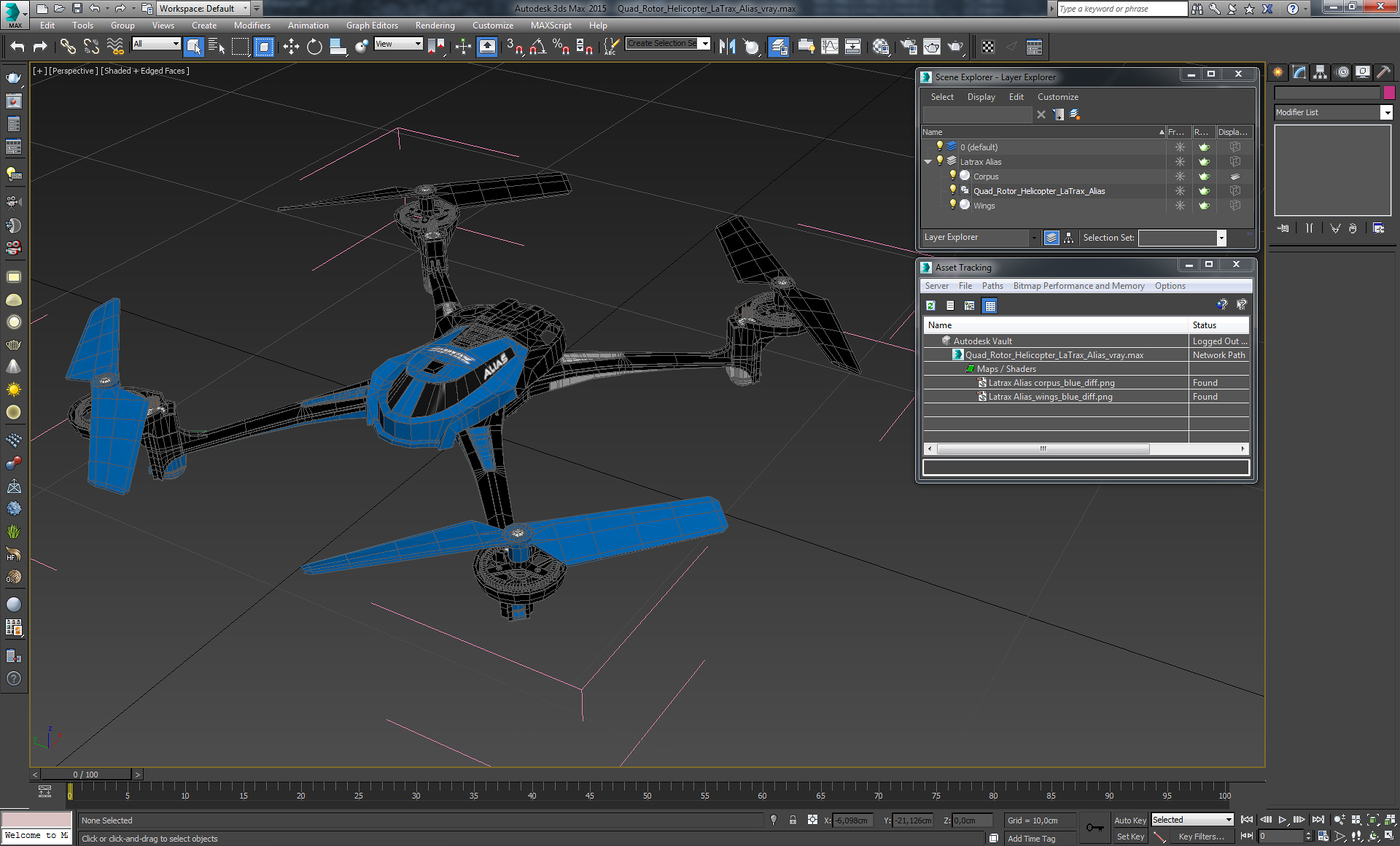The width and height of the screenshot is (1400, 846).
Task: Open the Graph Editors menu
Action: click(x=372, y=25)
